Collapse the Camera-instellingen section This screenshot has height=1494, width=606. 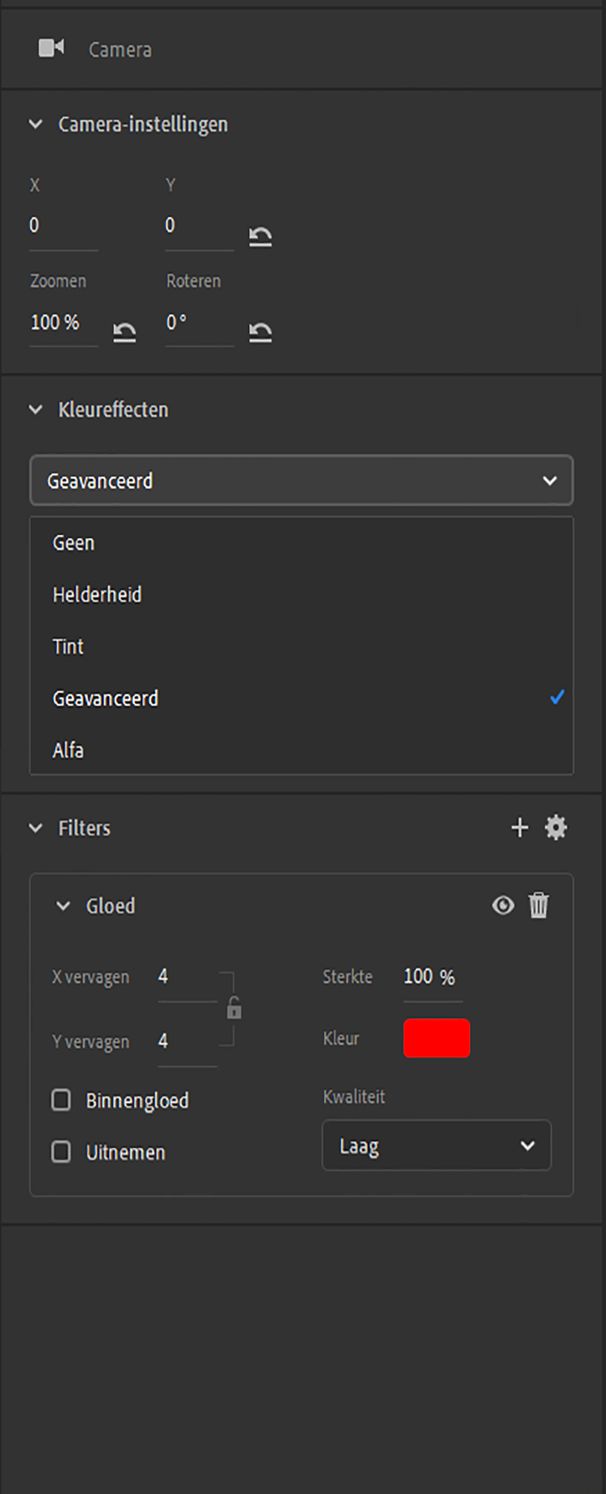(36, 125)
